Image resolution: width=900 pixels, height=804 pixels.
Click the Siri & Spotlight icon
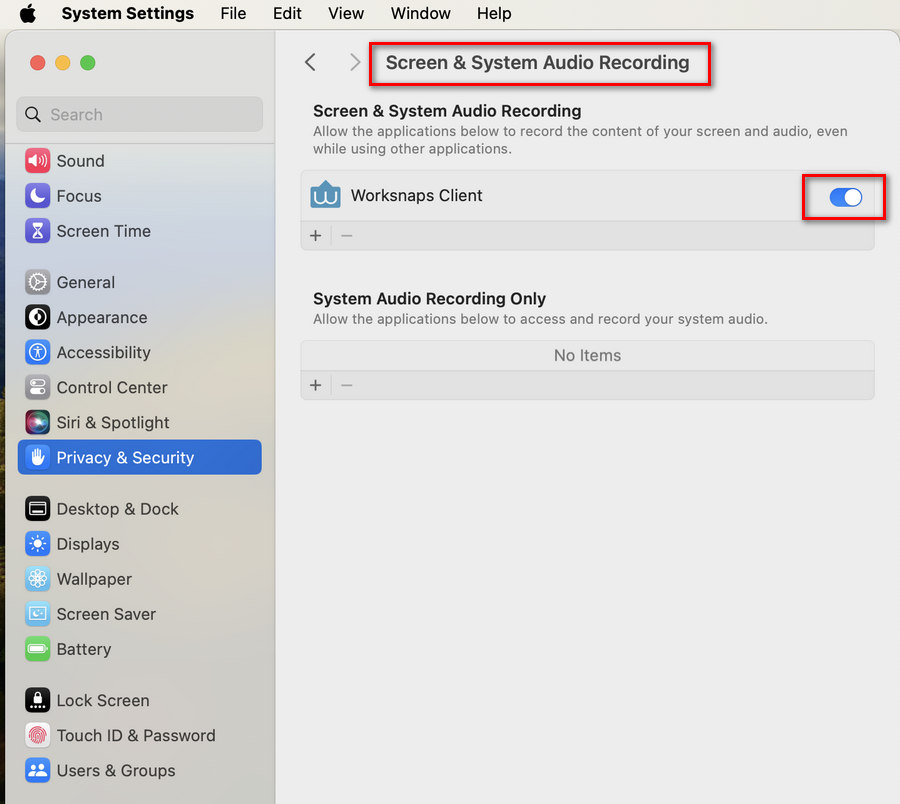click(38, 422)
